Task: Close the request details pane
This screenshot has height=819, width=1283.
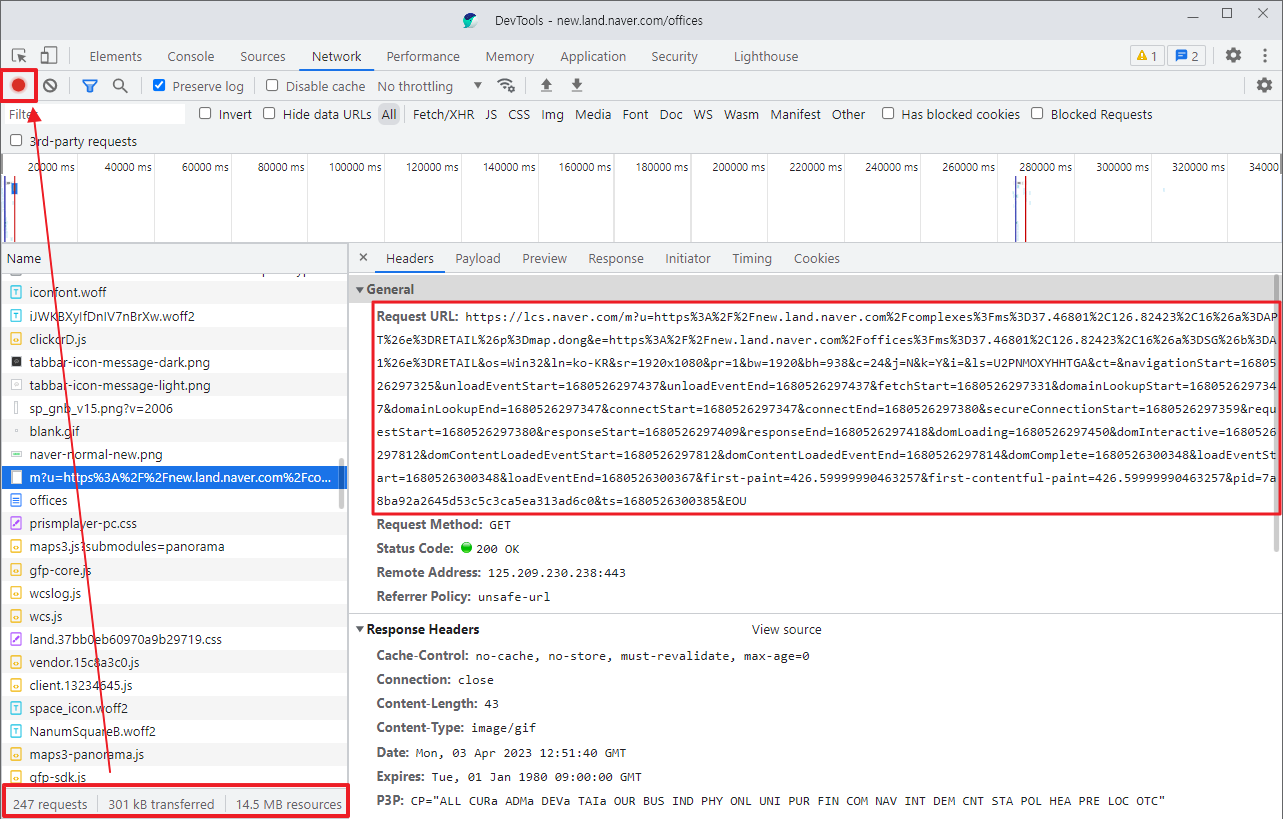Action: coord(363,258)
